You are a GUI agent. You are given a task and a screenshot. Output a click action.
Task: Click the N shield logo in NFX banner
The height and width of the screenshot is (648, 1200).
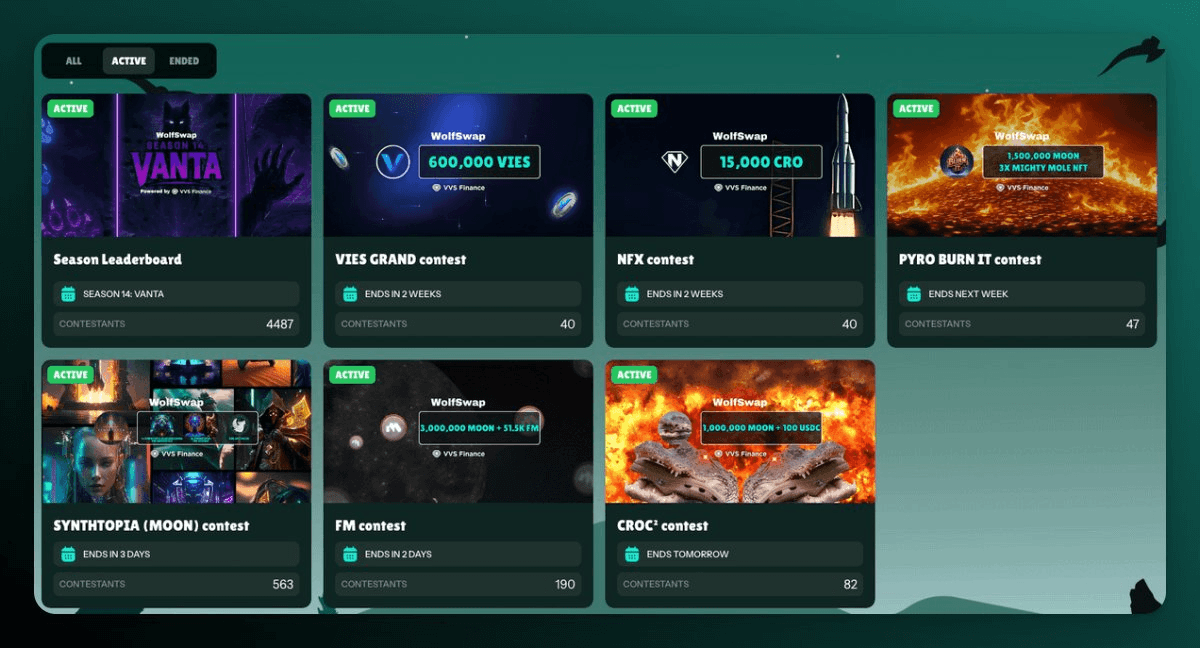(675, 161)
